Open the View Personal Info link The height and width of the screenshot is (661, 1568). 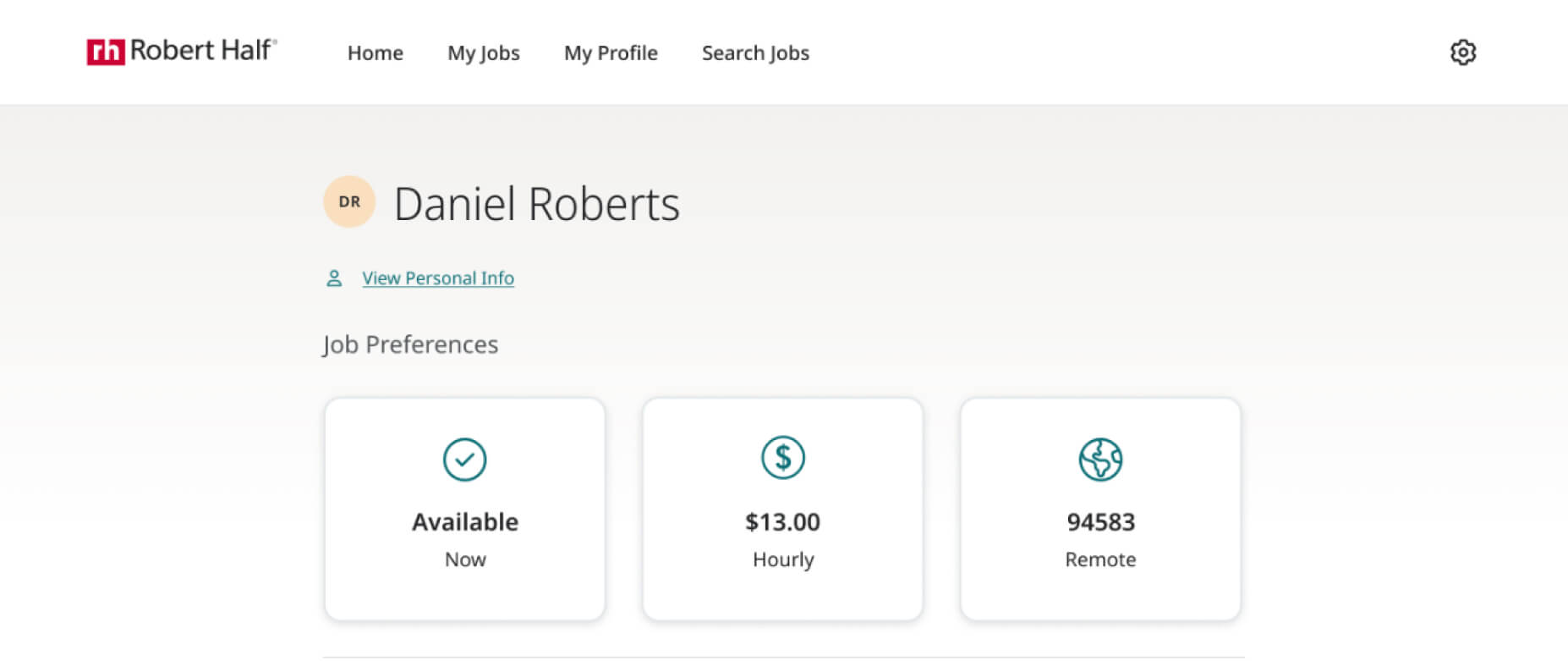(x=438, y=278)
